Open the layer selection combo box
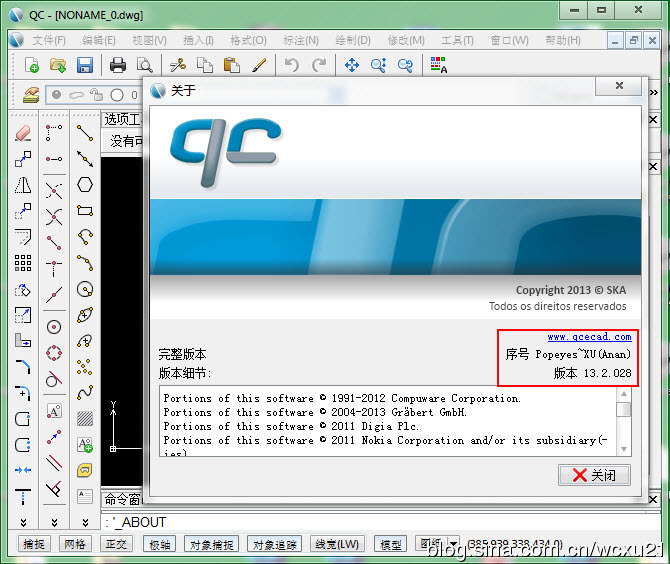Viewport: 670px width, 564px height. click(94, 95)
